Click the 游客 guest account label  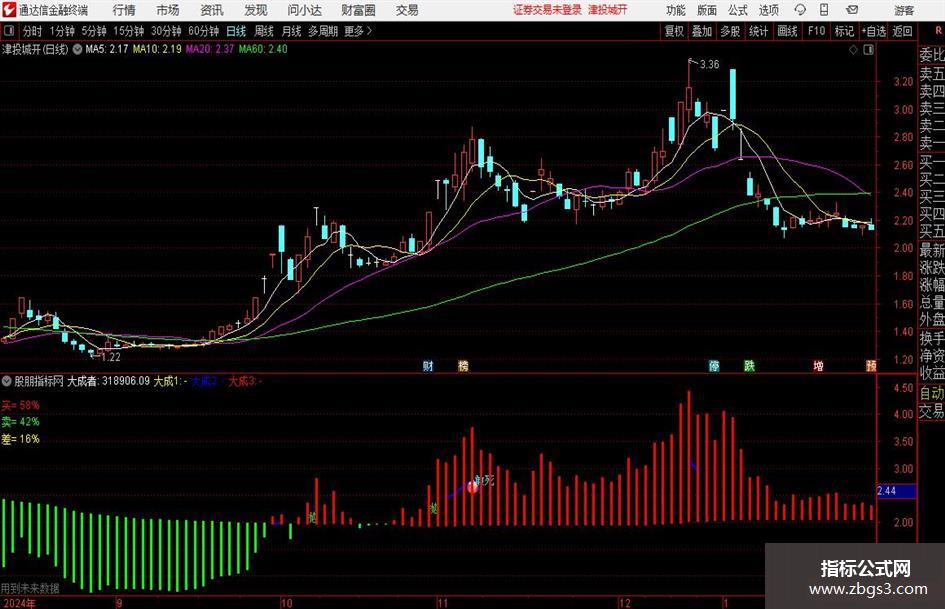pyautogui.click(x=904, y=10)
